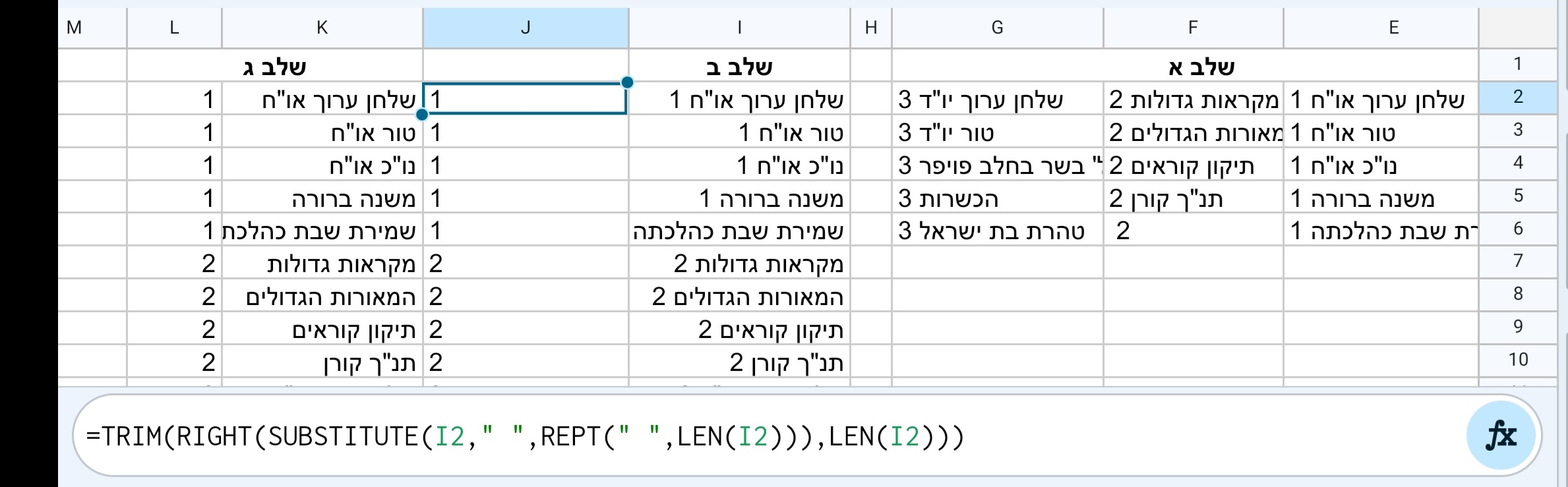This screenshot has width=1568, height=487.
Task: Select the column G header
Action: click(x=996, y=27)
